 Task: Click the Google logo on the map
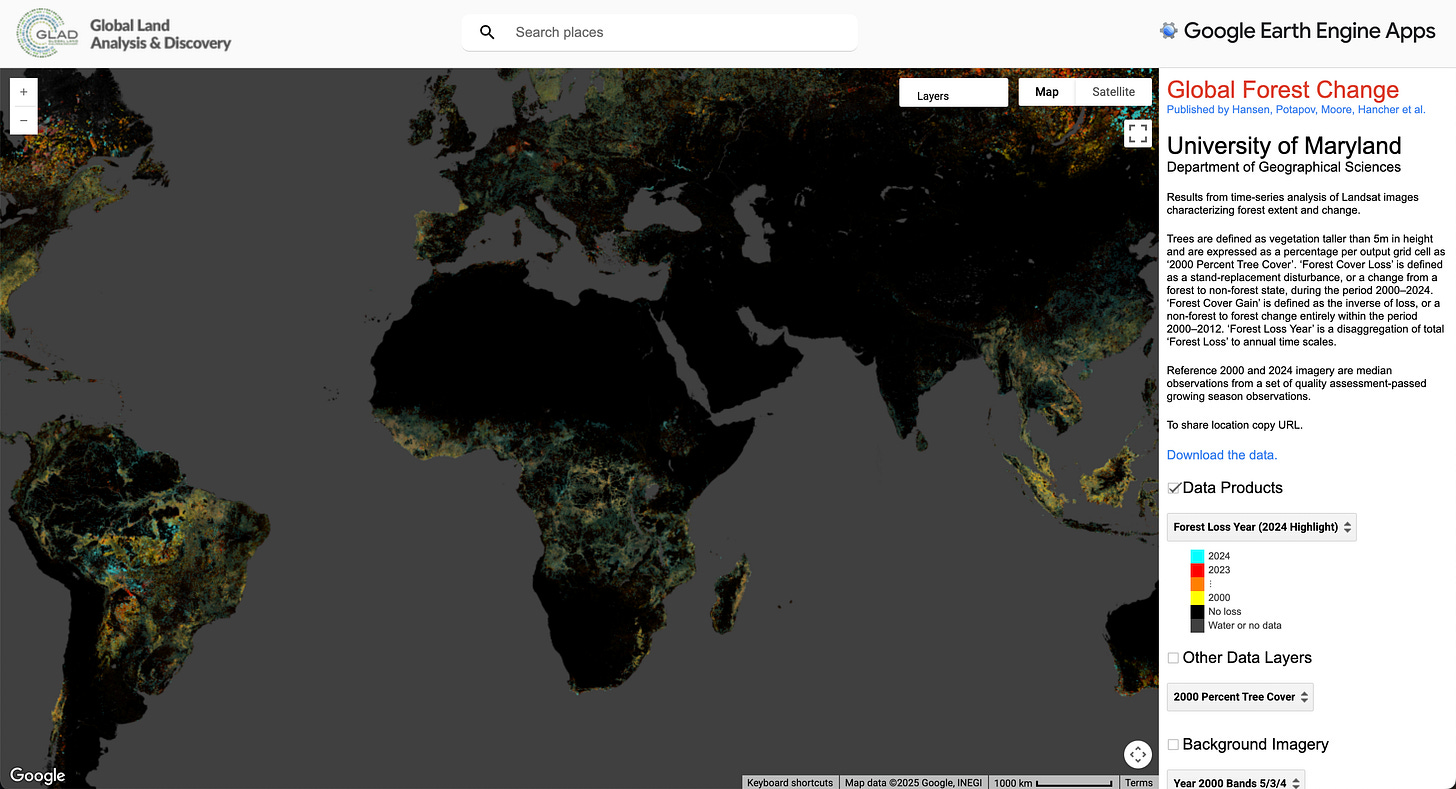pyautogui.click(x=37, y=776)
